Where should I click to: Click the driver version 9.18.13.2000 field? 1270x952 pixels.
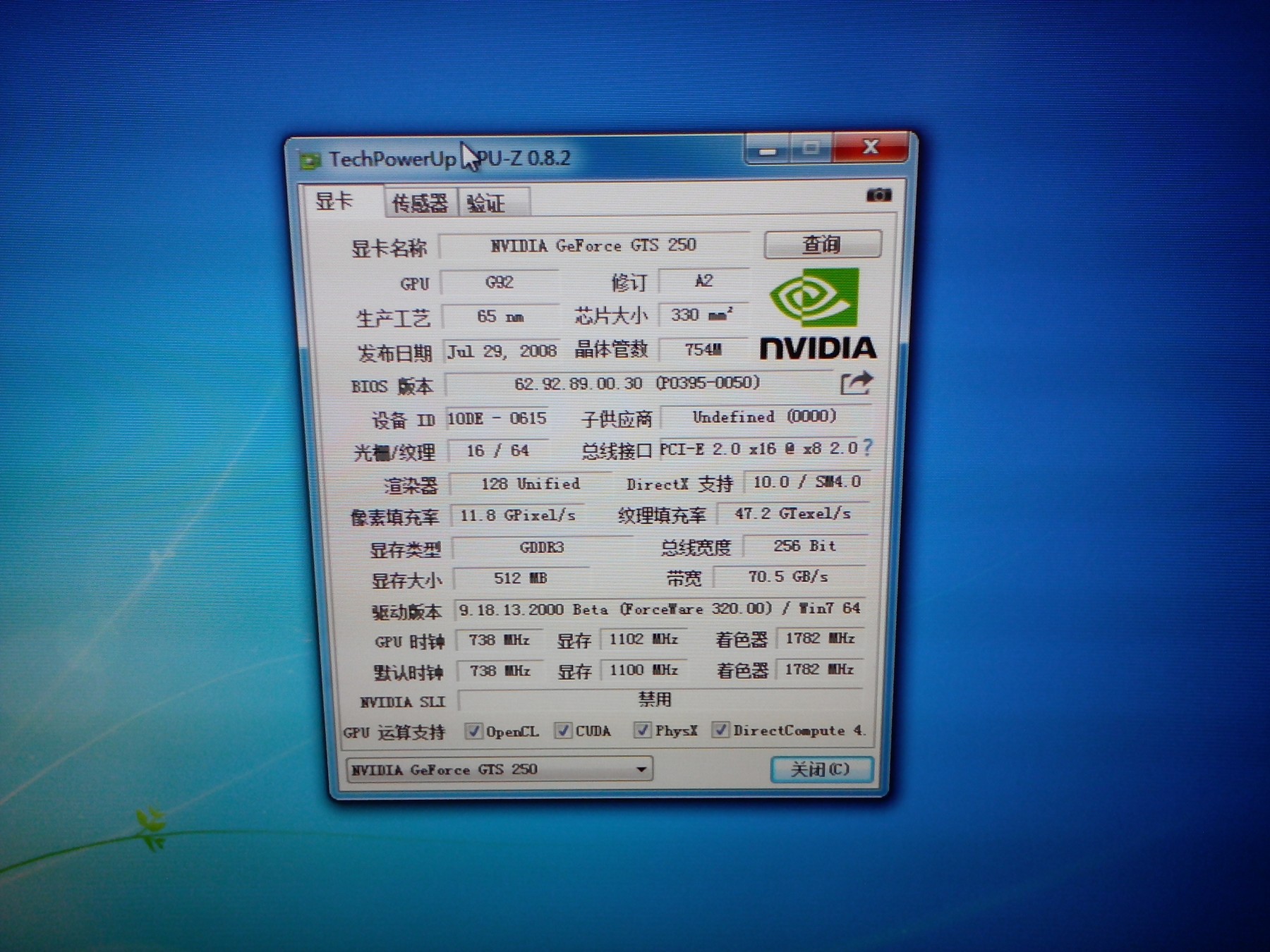coord(660,609)
